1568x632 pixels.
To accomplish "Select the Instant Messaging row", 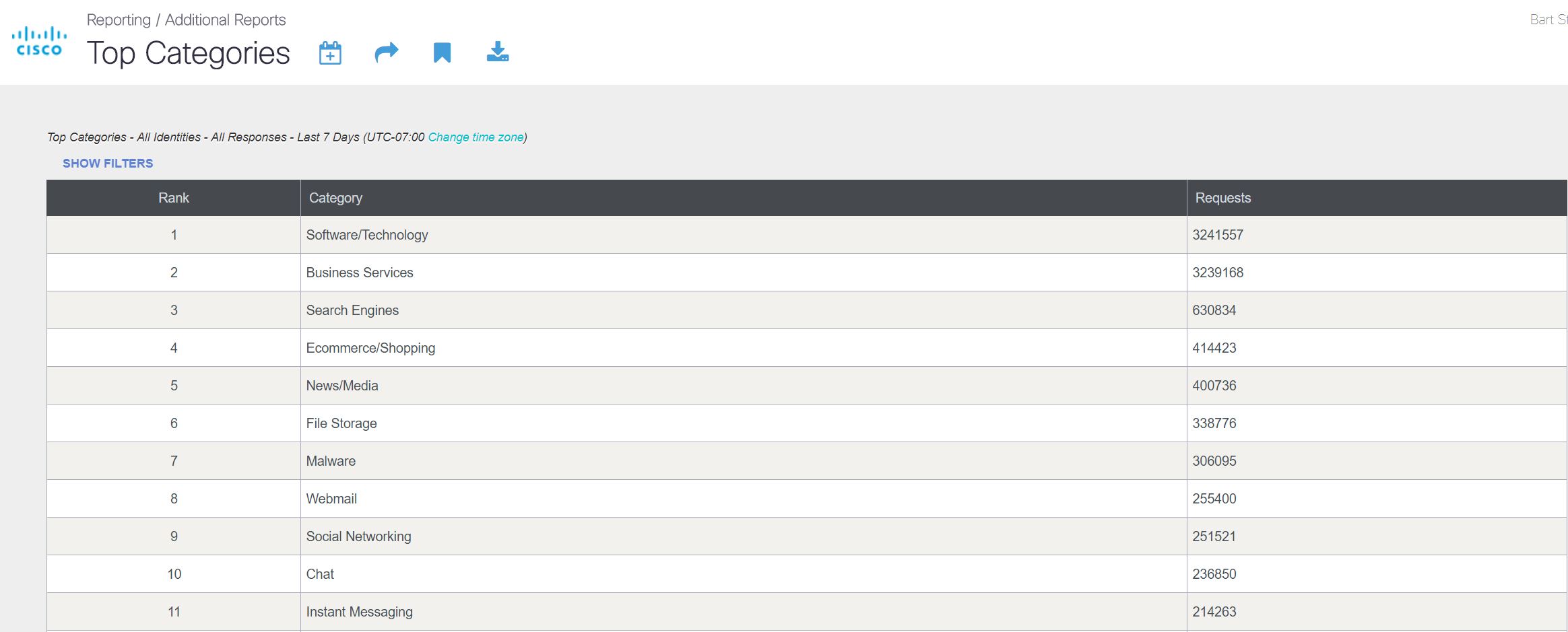I will (x=359, y=612).
